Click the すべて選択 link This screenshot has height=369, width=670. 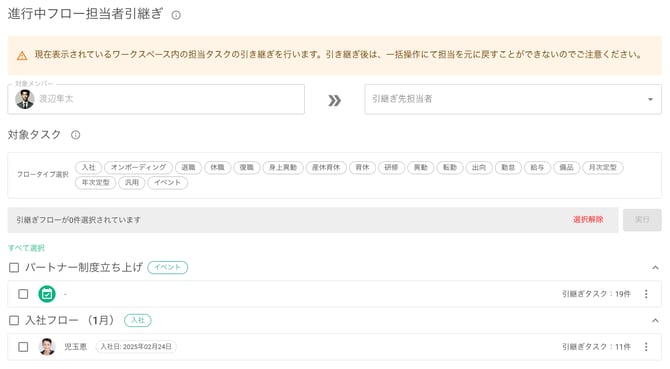tap(26, 248)
